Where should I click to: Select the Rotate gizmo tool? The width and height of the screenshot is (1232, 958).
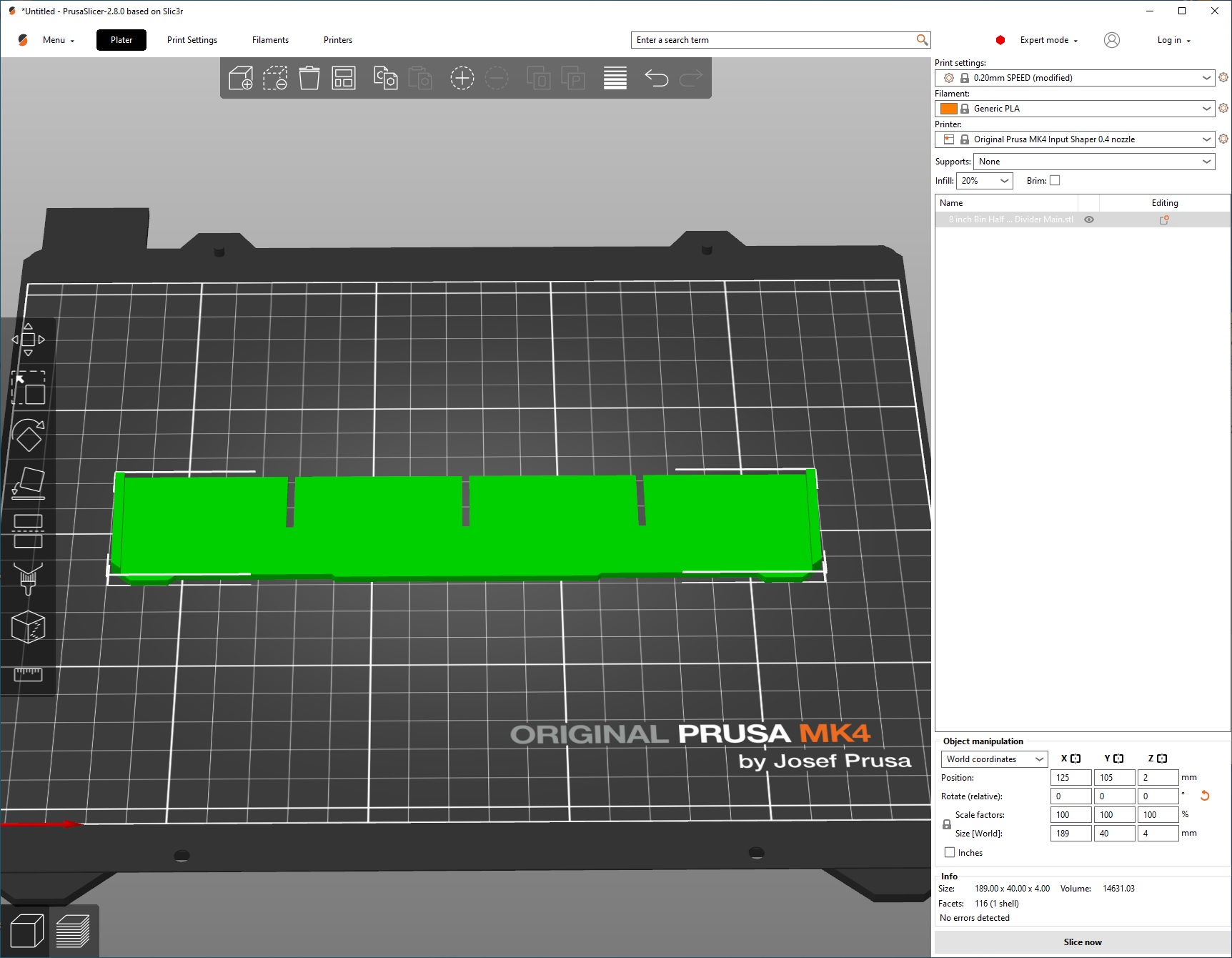(29, 435)
